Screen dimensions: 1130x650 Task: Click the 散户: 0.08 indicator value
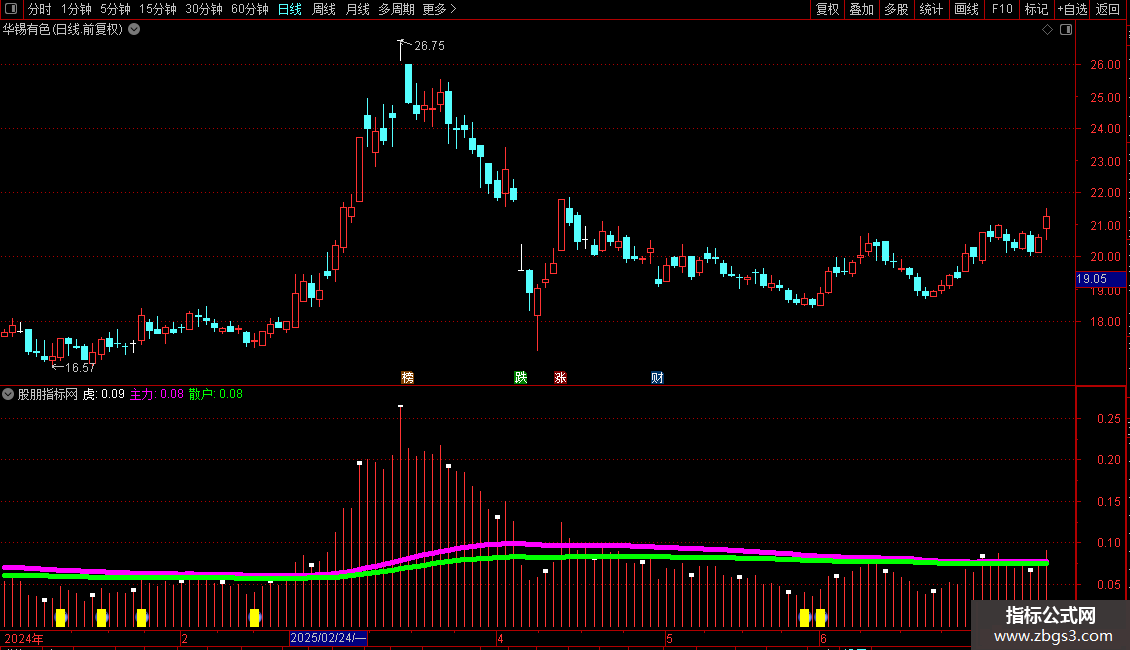click(215, 394)
